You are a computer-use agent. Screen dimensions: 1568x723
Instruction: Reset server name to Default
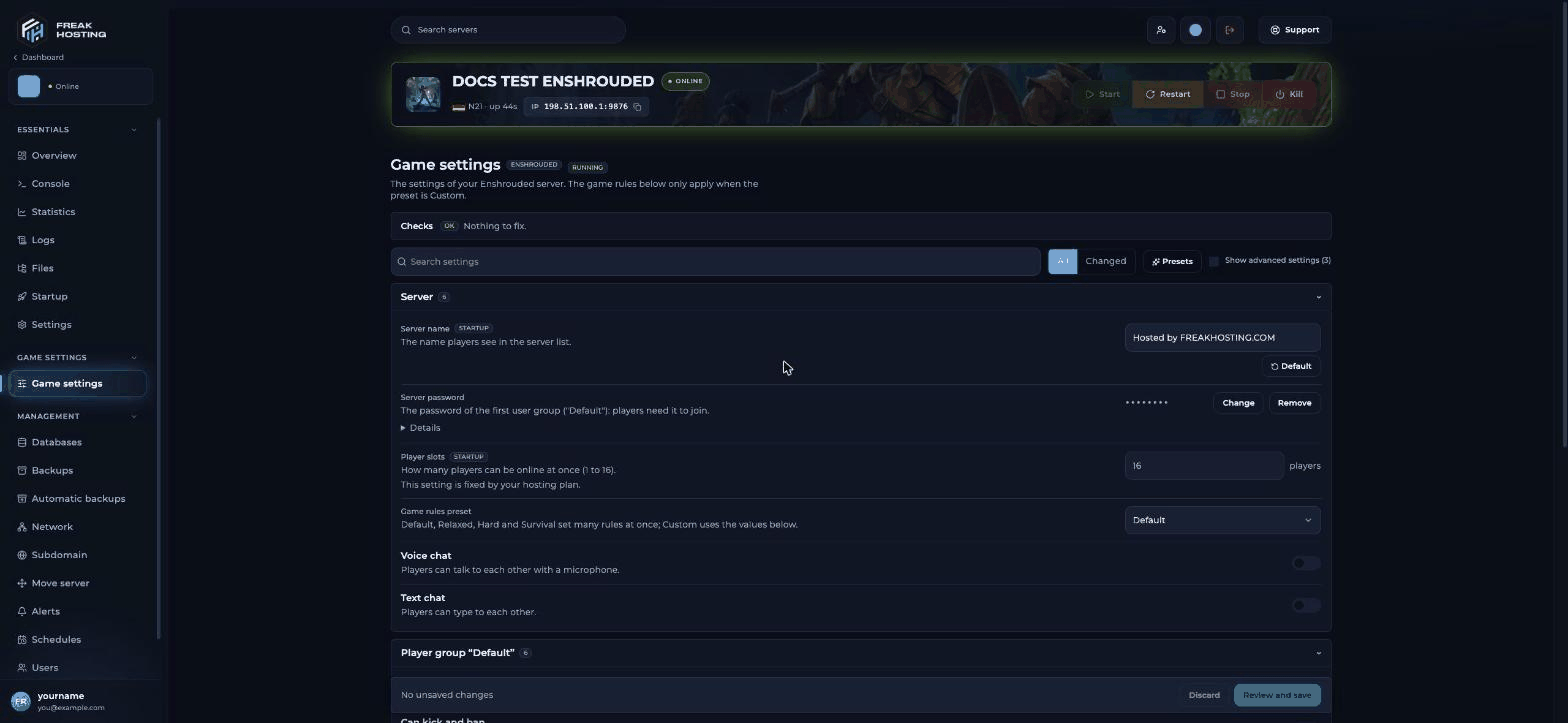pos(1291,366)
